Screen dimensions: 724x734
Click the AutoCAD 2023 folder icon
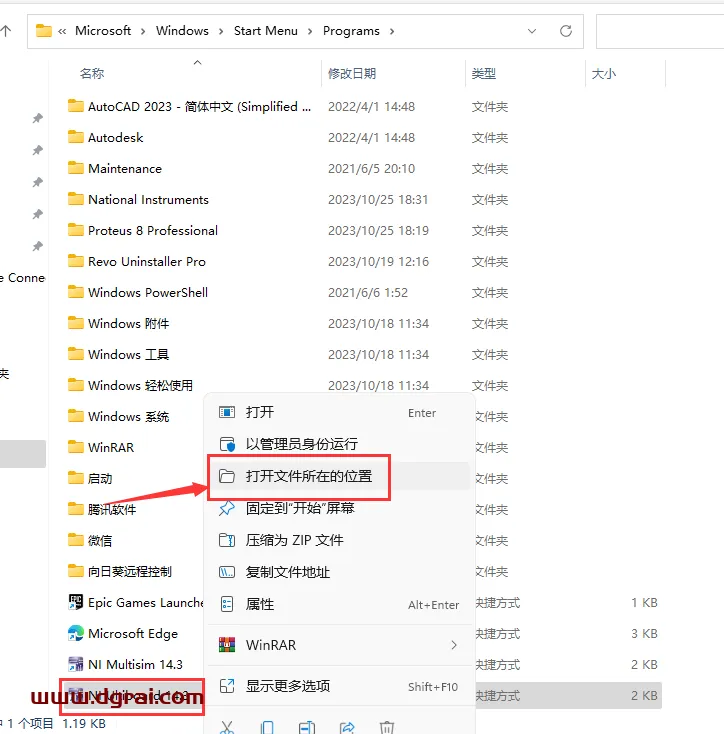pyautogui.click(x=76, y=106)
